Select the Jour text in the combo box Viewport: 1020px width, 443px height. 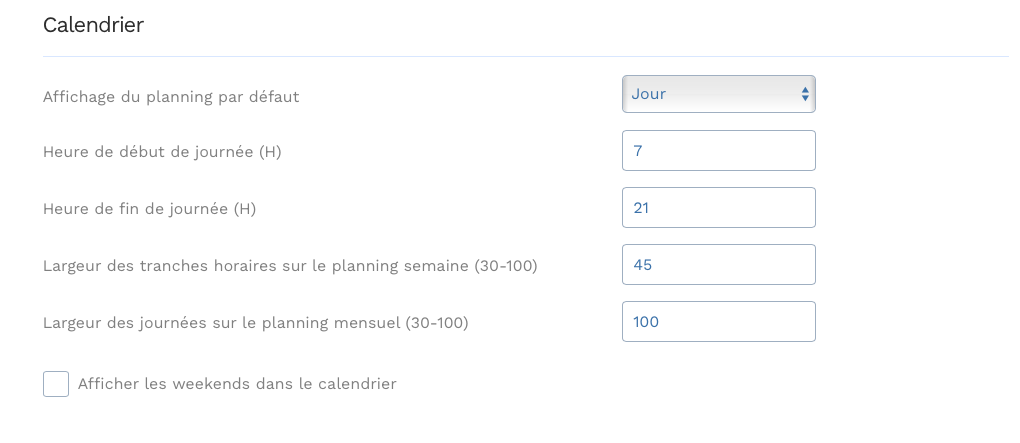point(649,94)
